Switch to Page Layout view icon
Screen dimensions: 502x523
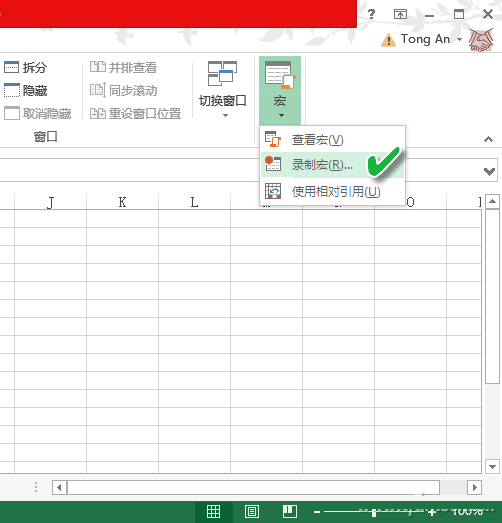point(252,511)
